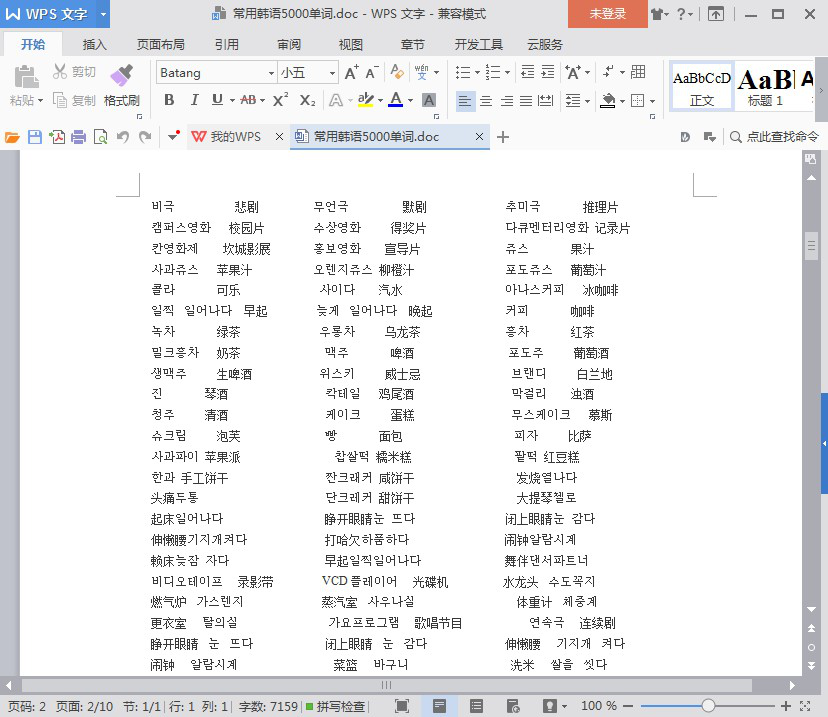Click the save floppy disk icon
Viewport: 828px width, 717px height.
coord(35,137)
